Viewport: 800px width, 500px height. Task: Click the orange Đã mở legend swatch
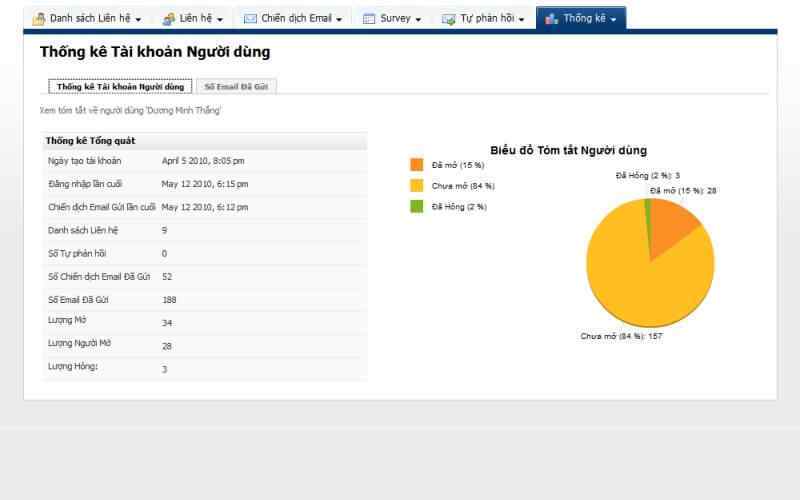[x=417, y=165]
